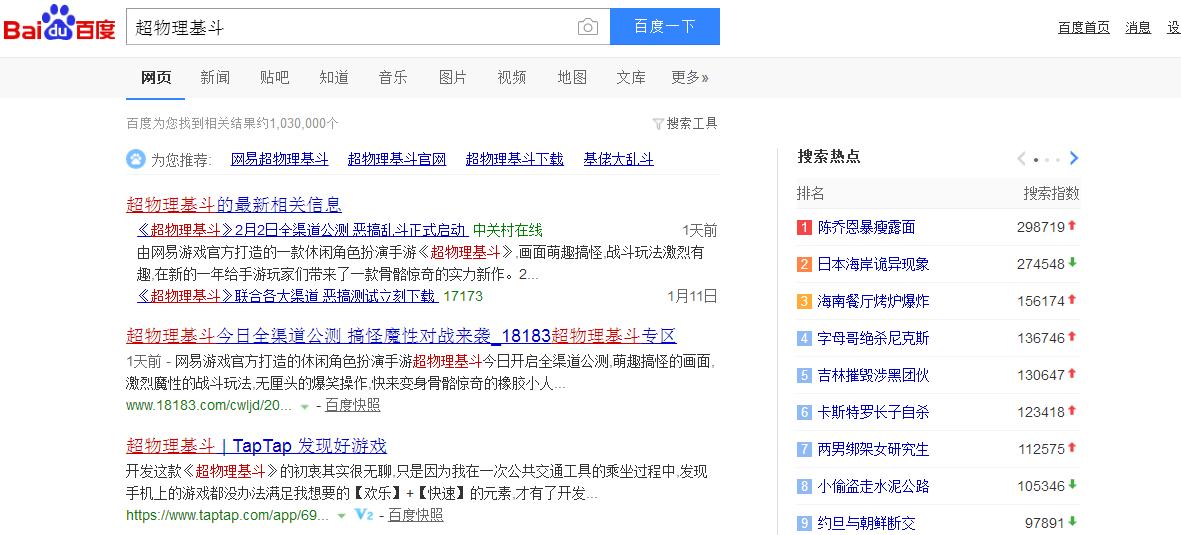
Task: Expand dropdown arrow beside taptap.com URL
Action: tap(341, 516)
